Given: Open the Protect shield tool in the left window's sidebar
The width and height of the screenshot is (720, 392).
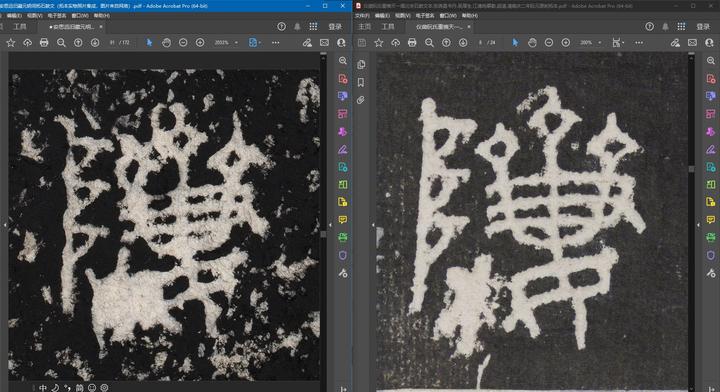Looking at the screenshot, I should tap(343, 255).
